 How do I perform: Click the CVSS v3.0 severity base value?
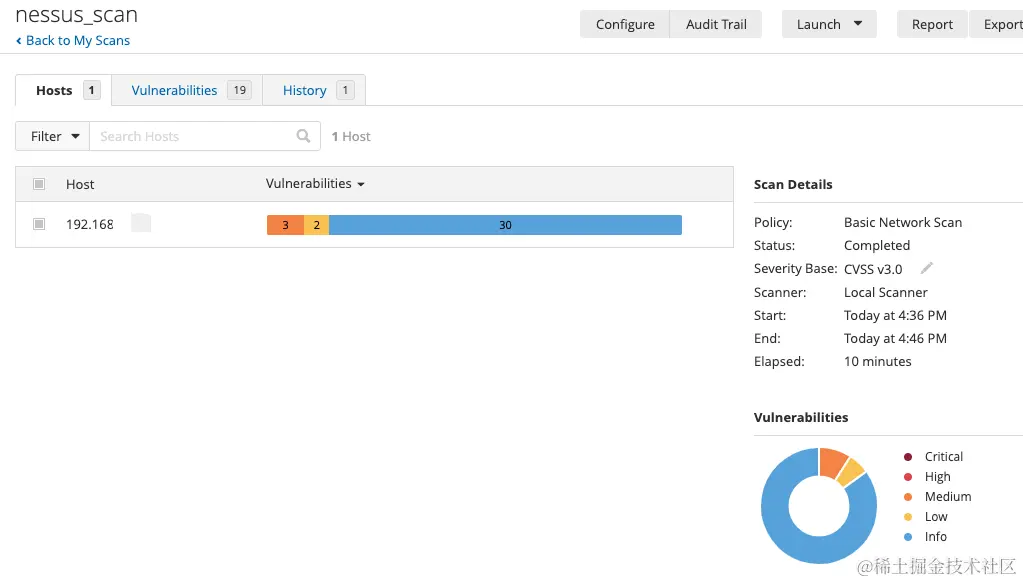pos(873,269)
